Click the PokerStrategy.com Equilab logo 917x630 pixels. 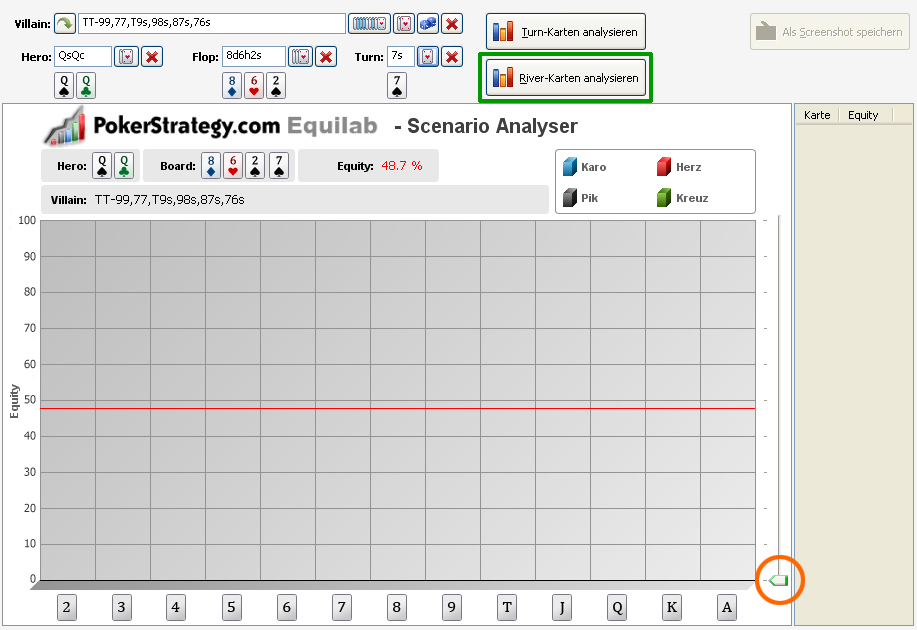click(x=211, y=126)
